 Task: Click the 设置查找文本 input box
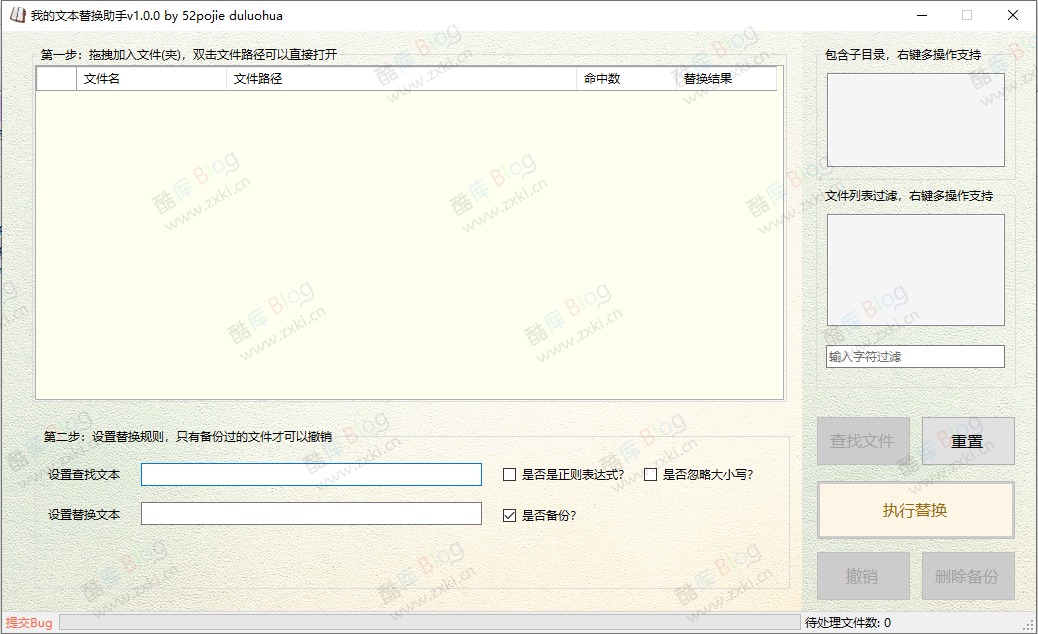click(x=311, y=474)
